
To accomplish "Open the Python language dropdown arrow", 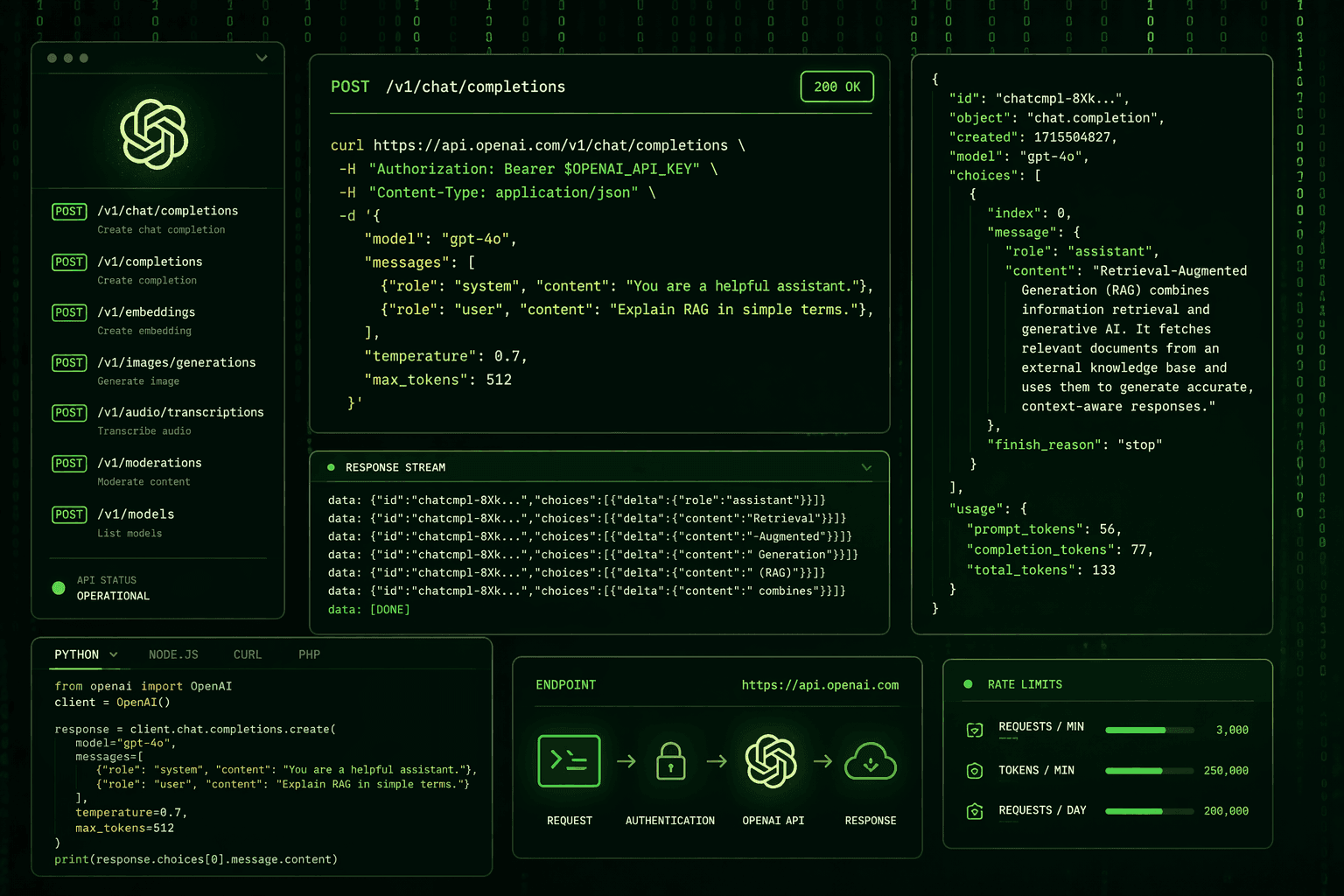I will [x=114, y=654].
